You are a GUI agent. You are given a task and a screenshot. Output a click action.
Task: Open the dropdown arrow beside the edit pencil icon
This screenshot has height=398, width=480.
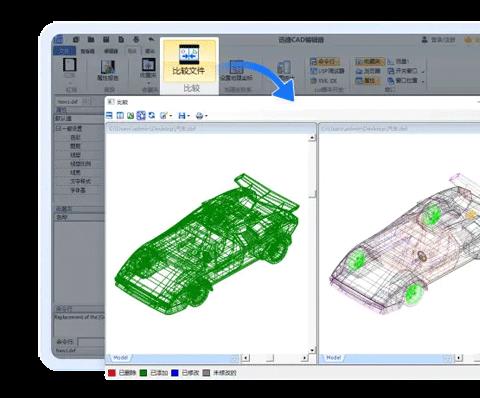(x=171, y=116)
